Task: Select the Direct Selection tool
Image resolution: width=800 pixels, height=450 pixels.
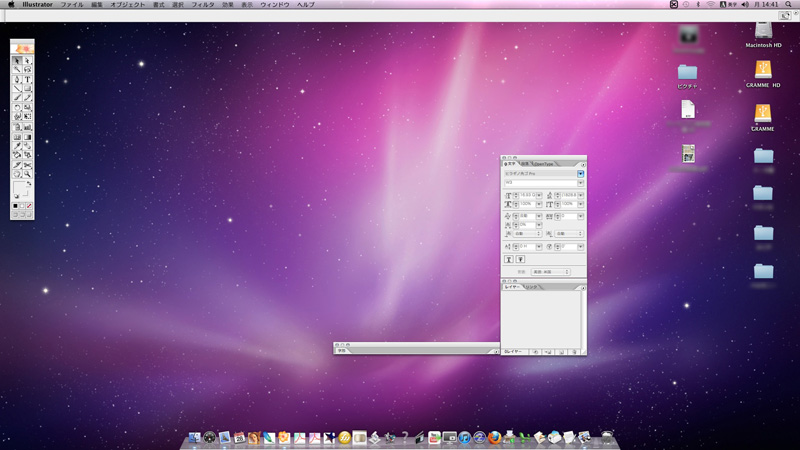Action: (27, 61)
